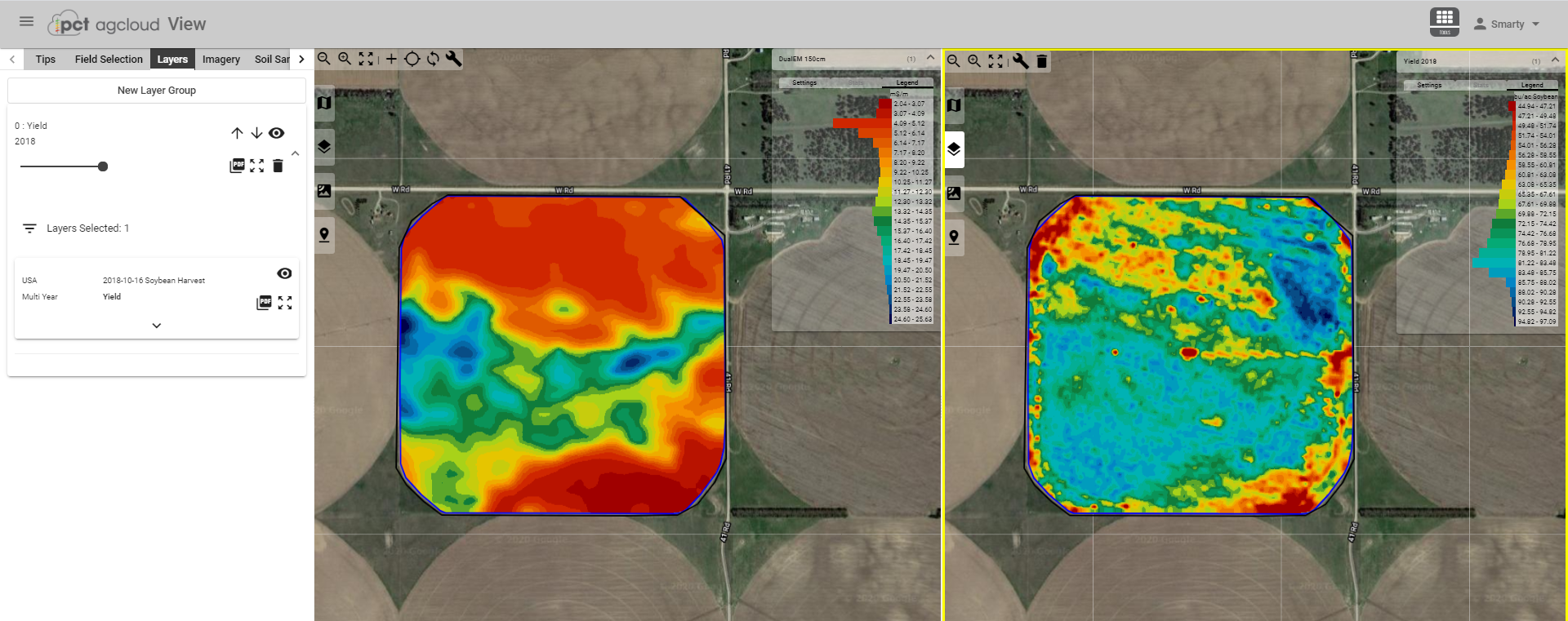Click location pin button on left map

pyautogui.click(x=324, y=235)
